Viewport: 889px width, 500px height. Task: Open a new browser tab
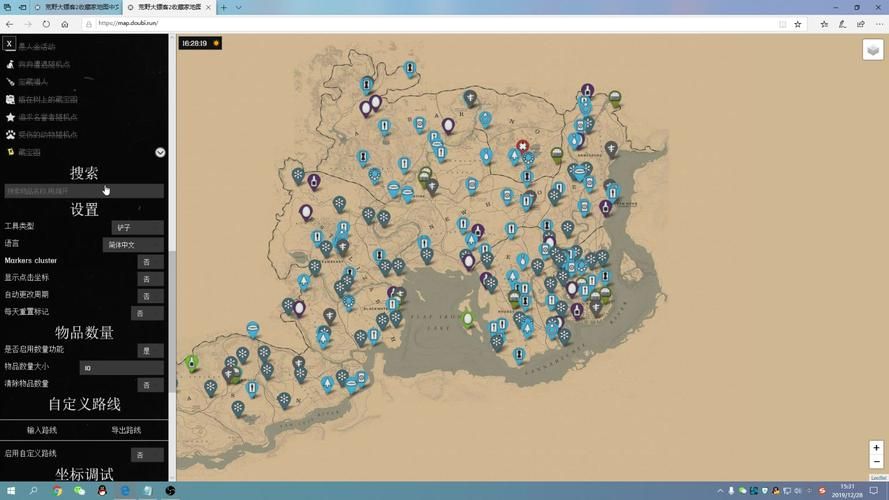tap(224, 7)
